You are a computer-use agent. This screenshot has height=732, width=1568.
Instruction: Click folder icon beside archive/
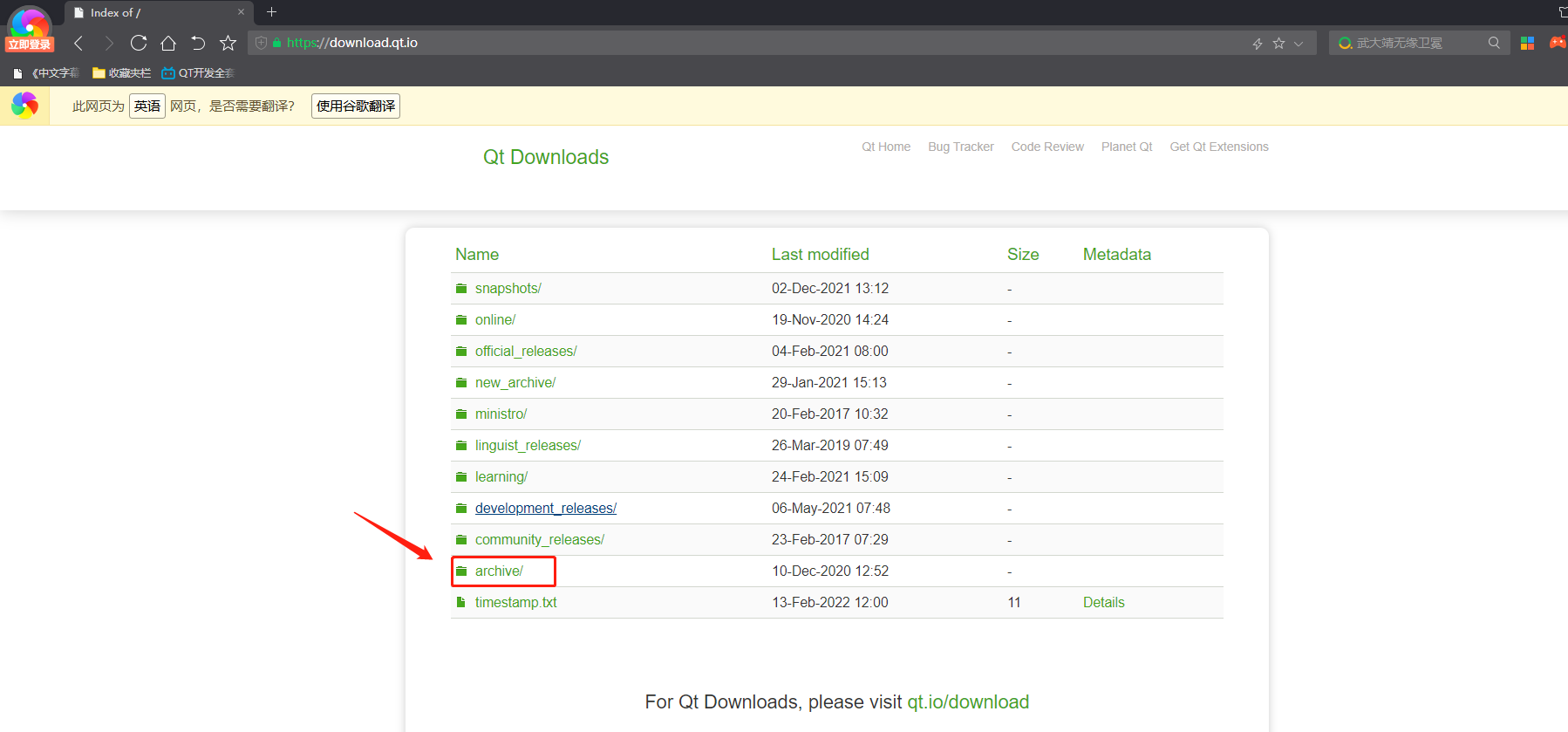point(461,571)
